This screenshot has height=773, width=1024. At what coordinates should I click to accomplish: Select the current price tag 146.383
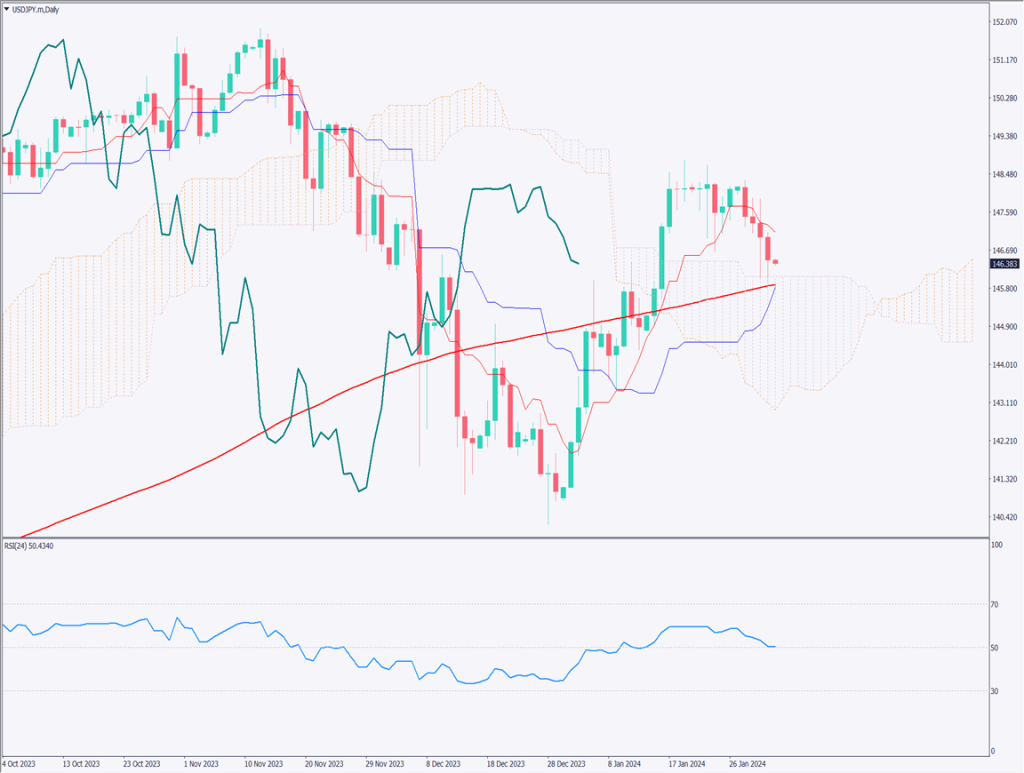pyautogui.click(x=1003, y=264)
